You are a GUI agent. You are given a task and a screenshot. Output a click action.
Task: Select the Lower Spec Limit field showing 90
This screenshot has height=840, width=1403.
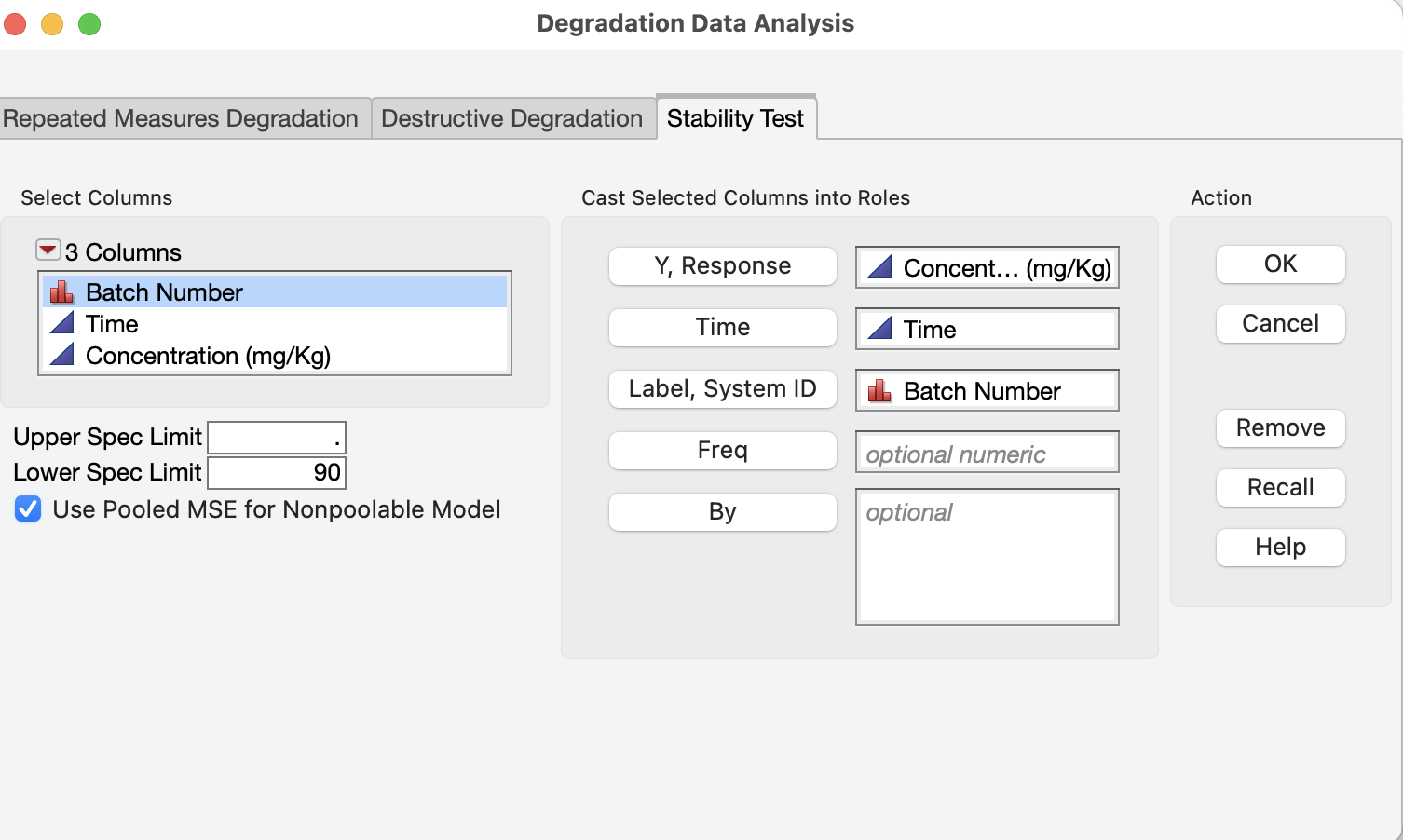coord(276,472)
